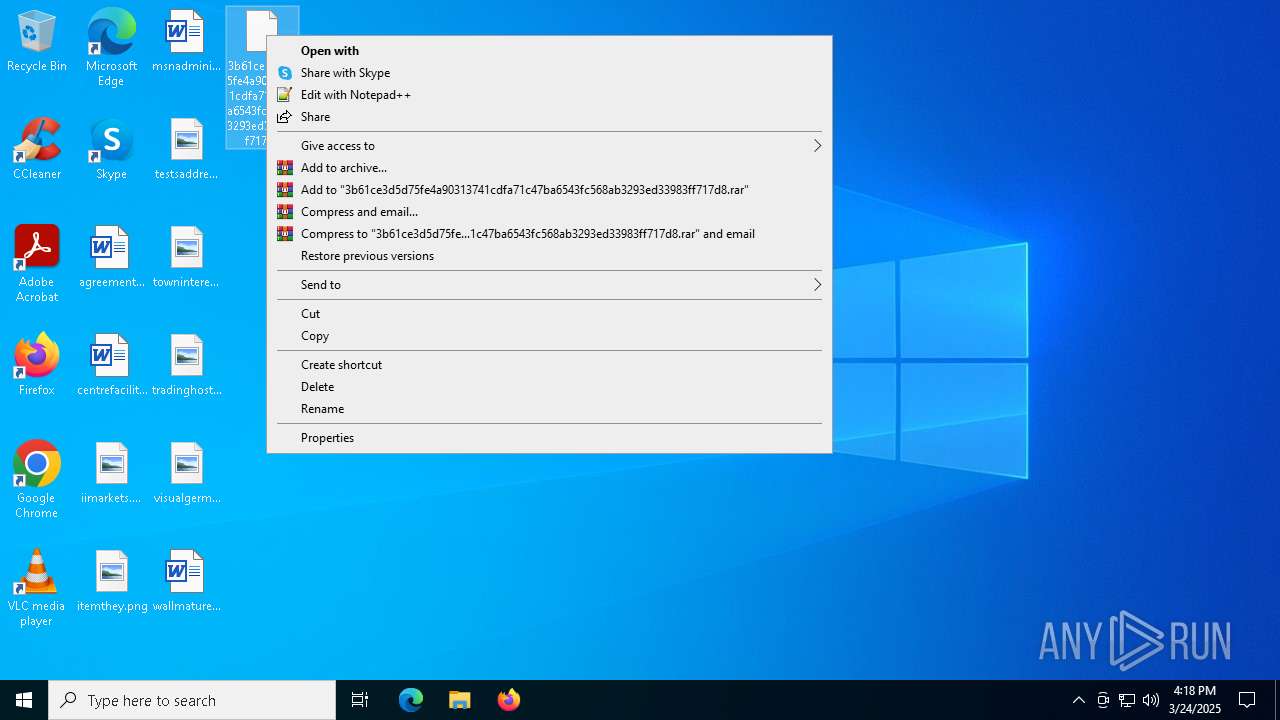1280x720 pixels.
Task: Open Microsoft Edge from the taskbar
Action: [x=411, y=700]
